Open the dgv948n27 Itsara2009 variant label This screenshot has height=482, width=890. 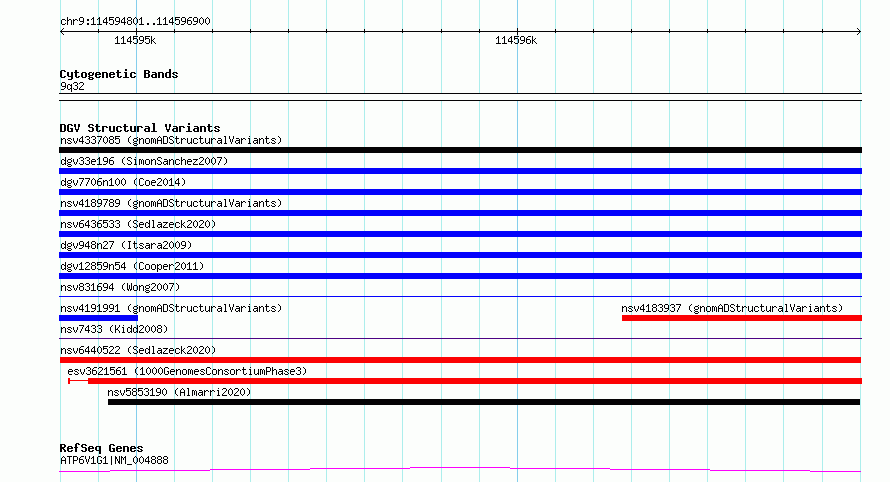126,245
